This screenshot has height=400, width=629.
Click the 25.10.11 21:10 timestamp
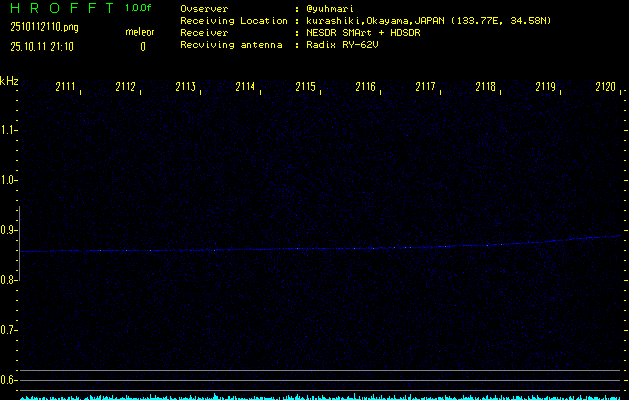tap(41, 46)
